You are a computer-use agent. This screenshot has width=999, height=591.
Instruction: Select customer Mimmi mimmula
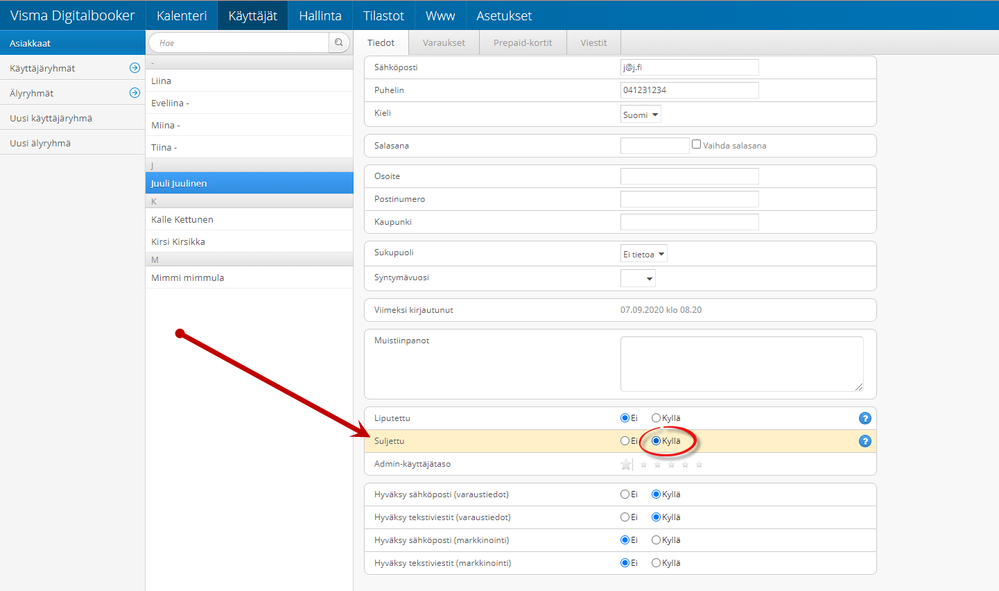[249, 278]
